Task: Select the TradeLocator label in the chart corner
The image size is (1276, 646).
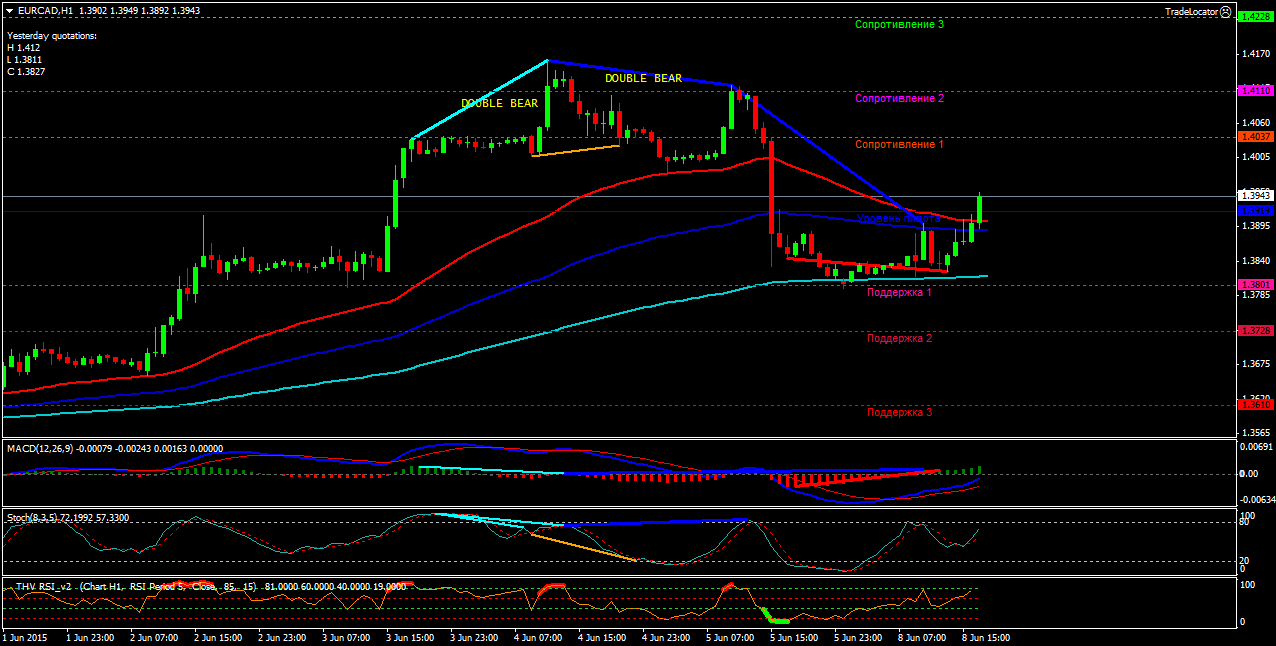Action: click(x=1191, y=11)
